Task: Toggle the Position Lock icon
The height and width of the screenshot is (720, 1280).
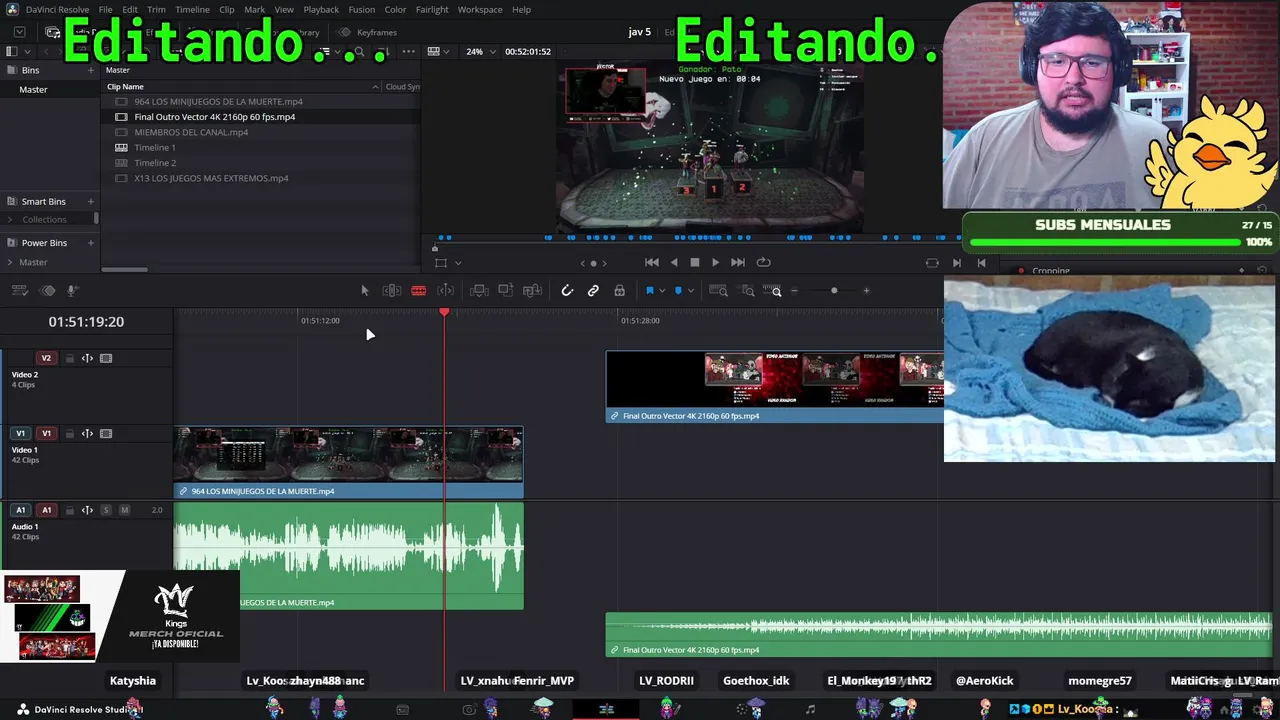Action: pos(620,291)
